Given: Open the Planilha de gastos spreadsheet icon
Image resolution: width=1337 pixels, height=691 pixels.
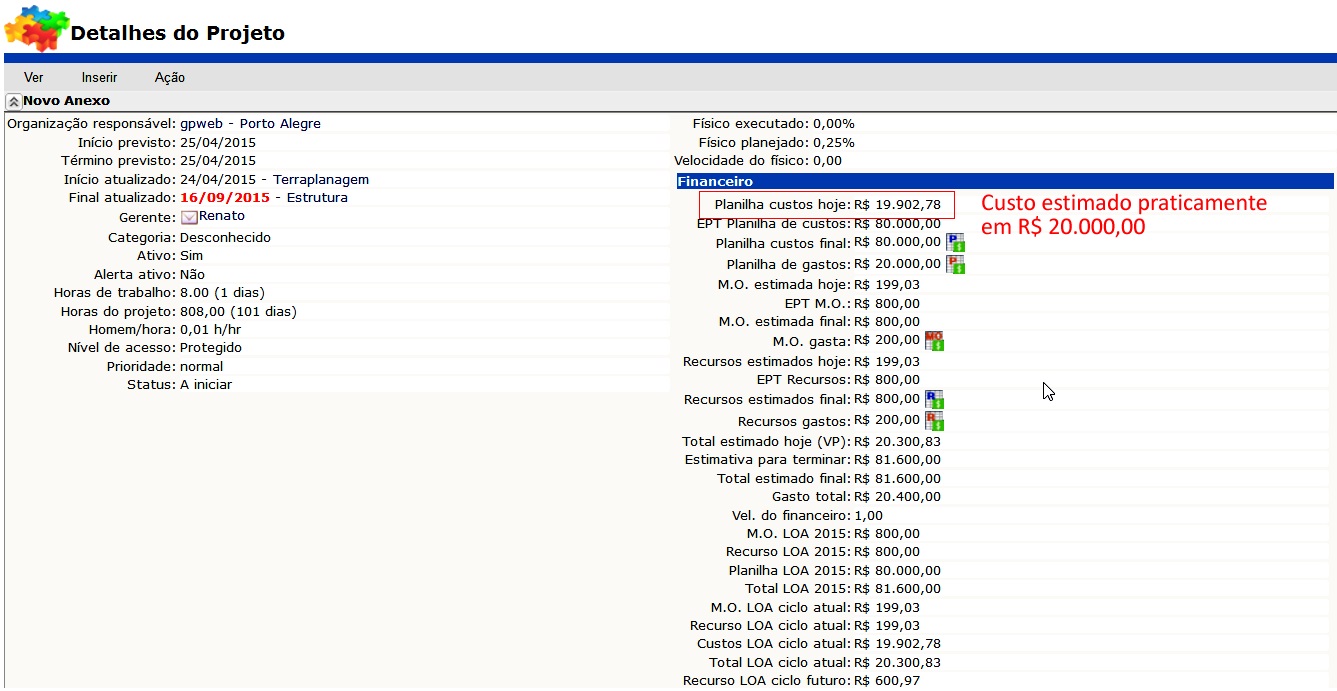Looking at the screenshot, I should tap(955, 264).
